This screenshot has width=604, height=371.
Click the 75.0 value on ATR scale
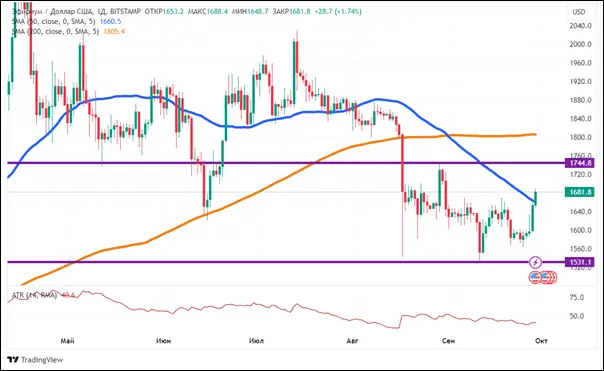pos(577,297)
